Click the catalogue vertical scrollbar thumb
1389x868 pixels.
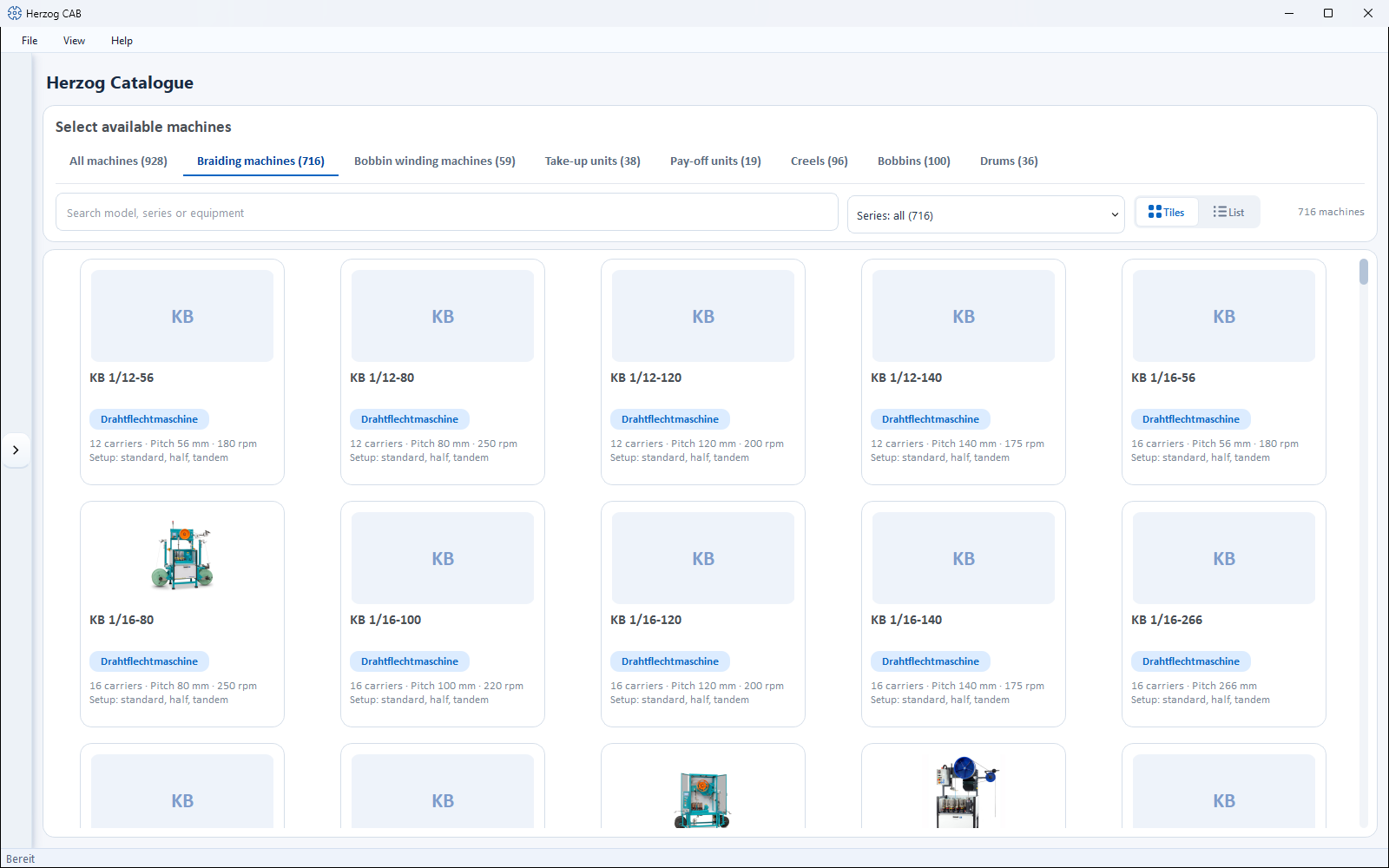click(x=1364, y=272)
